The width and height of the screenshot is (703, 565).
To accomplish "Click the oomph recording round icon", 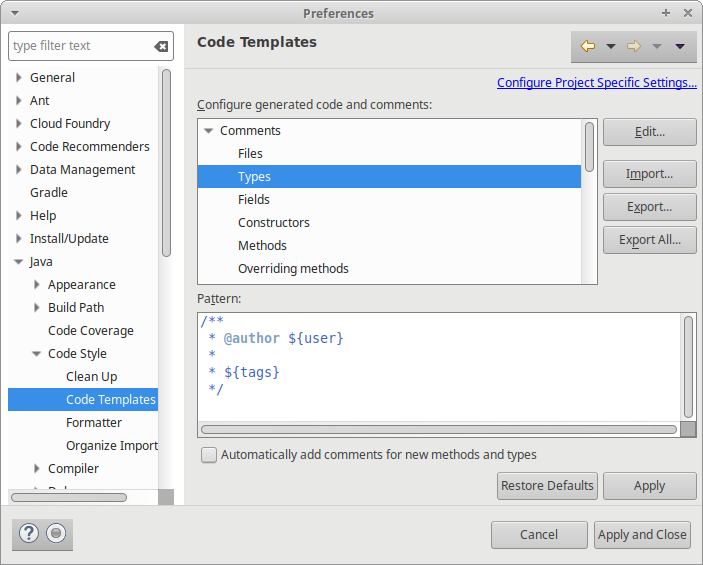I will (x=56, y=534).
